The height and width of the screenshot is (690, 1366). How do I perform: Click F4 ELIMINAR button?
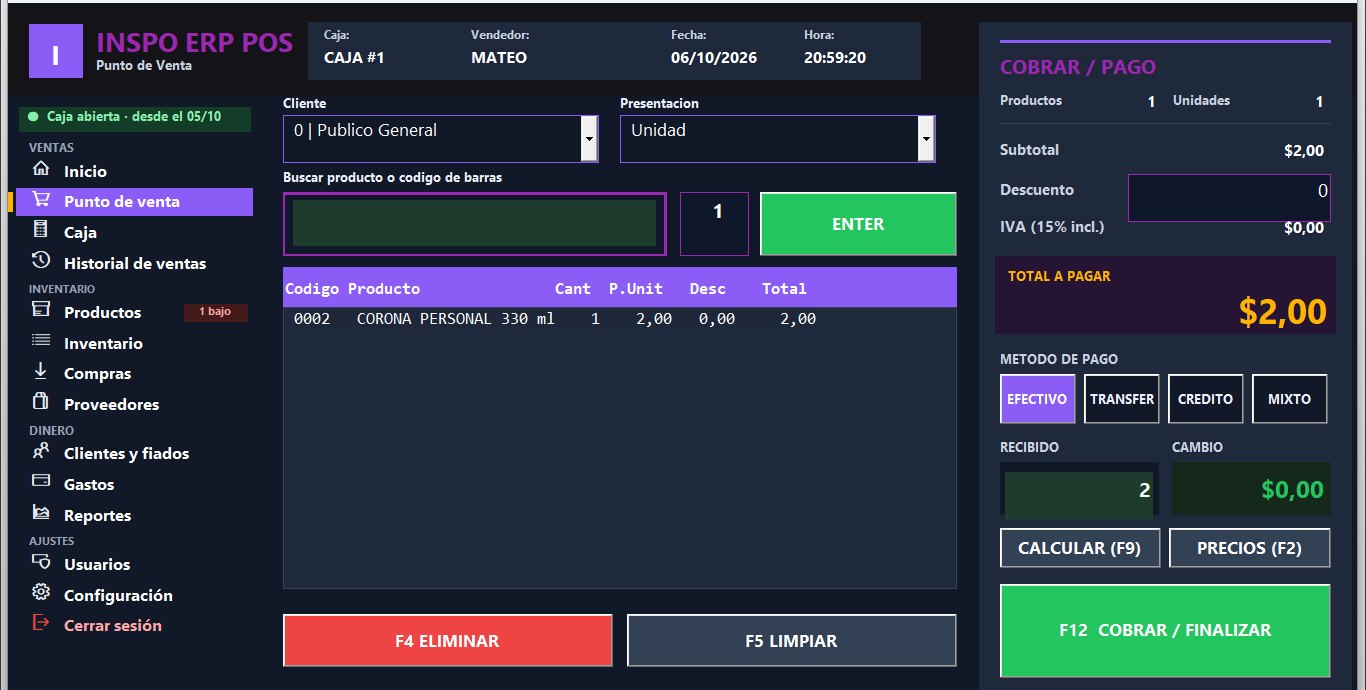pos(447,640)
